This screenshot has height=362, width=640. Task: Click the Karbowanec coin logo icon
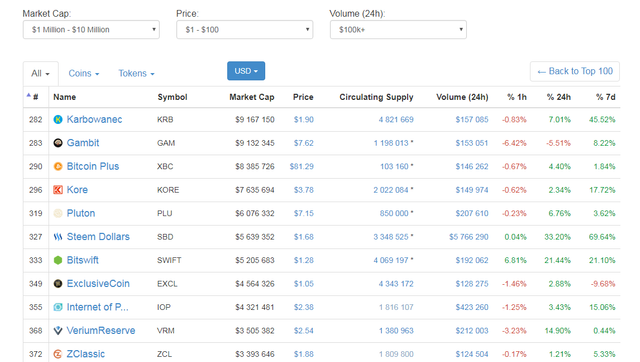coord(58,120)
